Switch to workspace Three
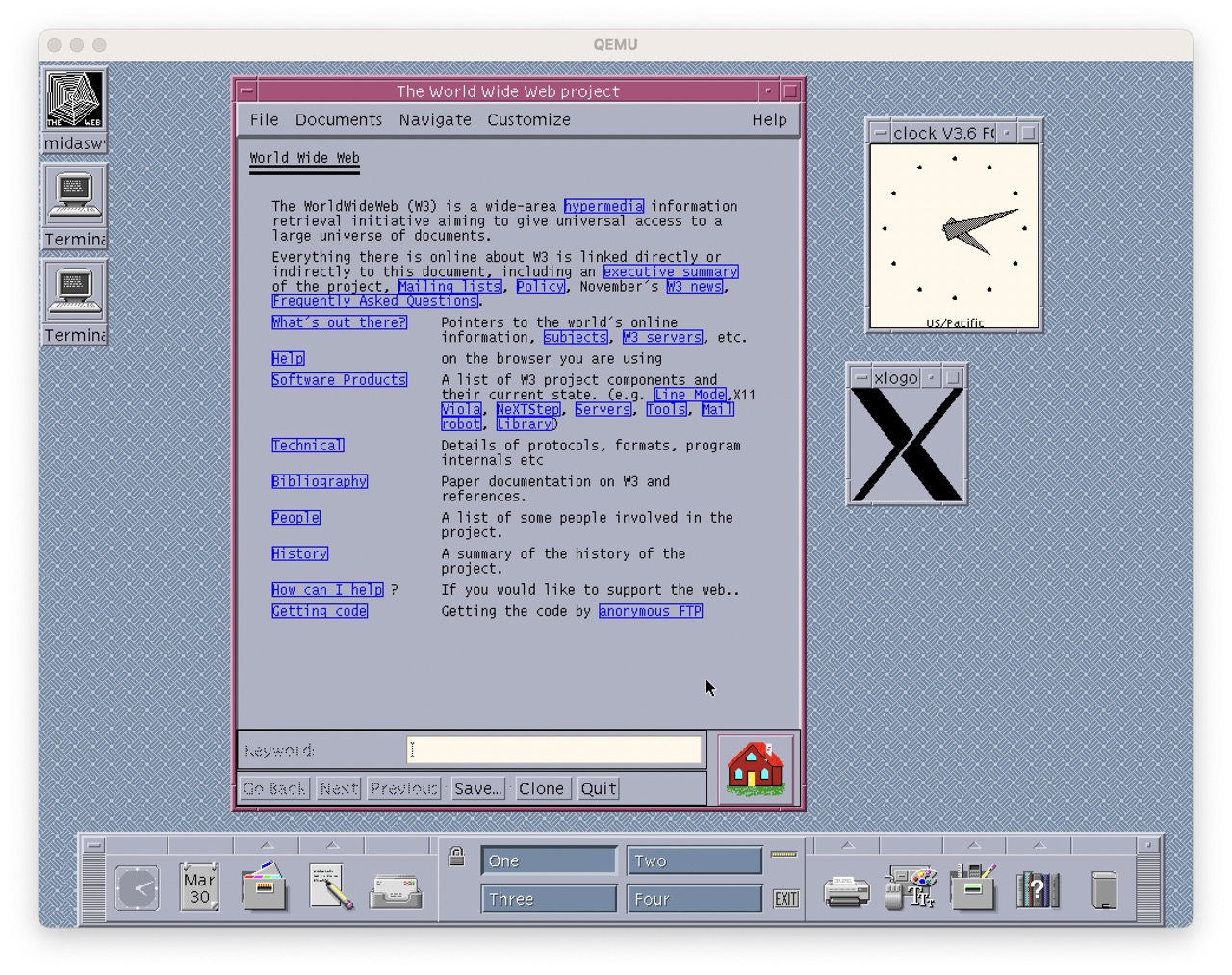Image resolution: width=1232 pixels, height=975 pixels. click(549, 899)
